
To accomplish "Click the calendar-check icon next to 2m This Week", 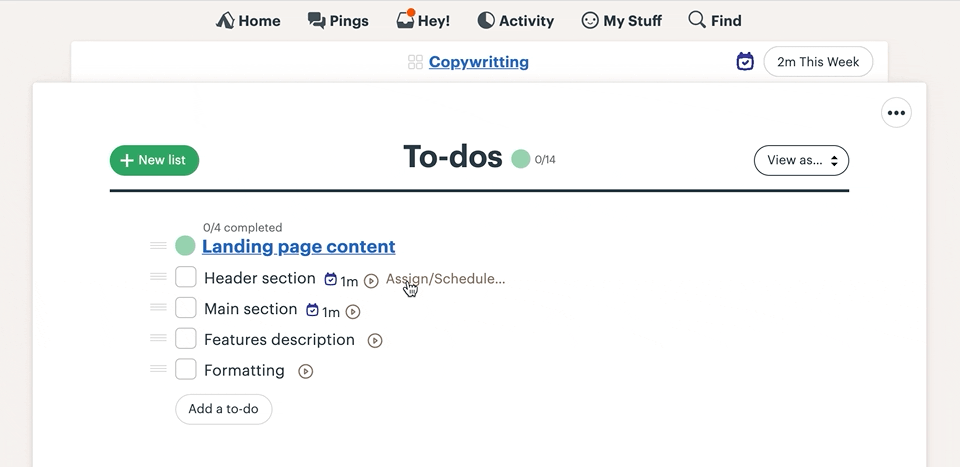I will click(744, 62).
